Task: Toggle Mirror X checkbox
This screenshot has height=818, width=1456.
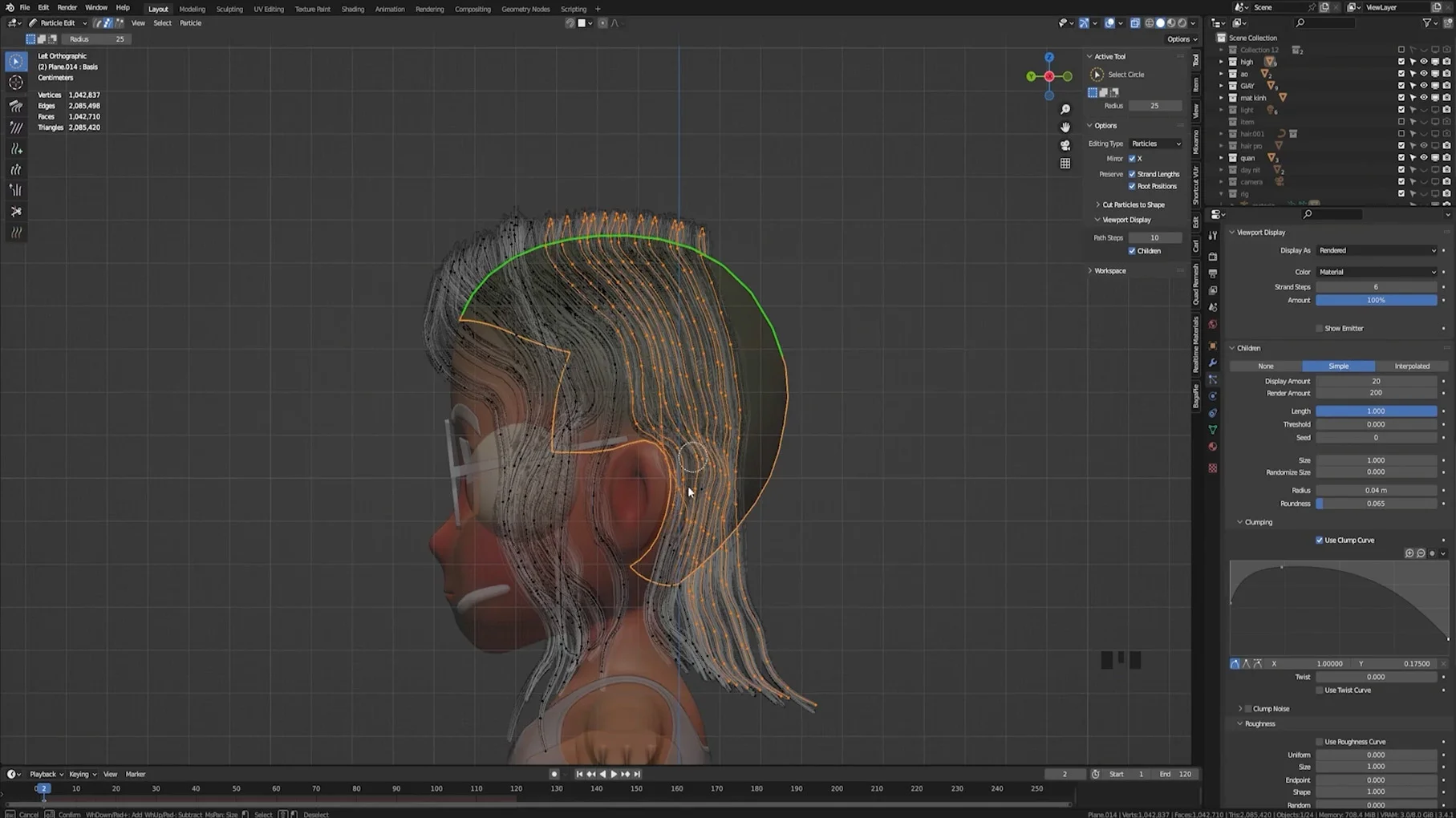Action: (1132, 159)
